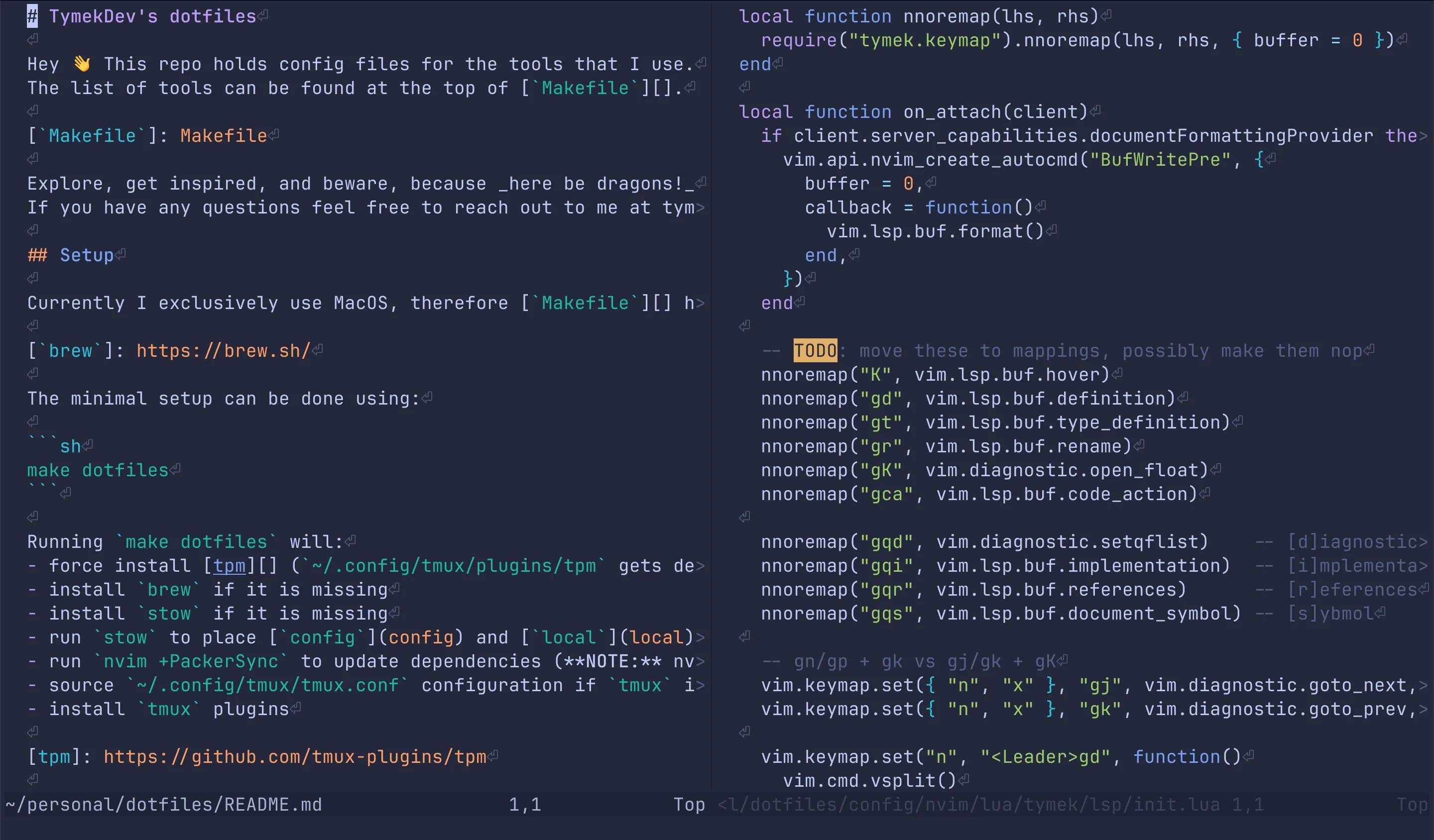
Task: Click the "BufWritePre" string
Action: click(1160, 160)
